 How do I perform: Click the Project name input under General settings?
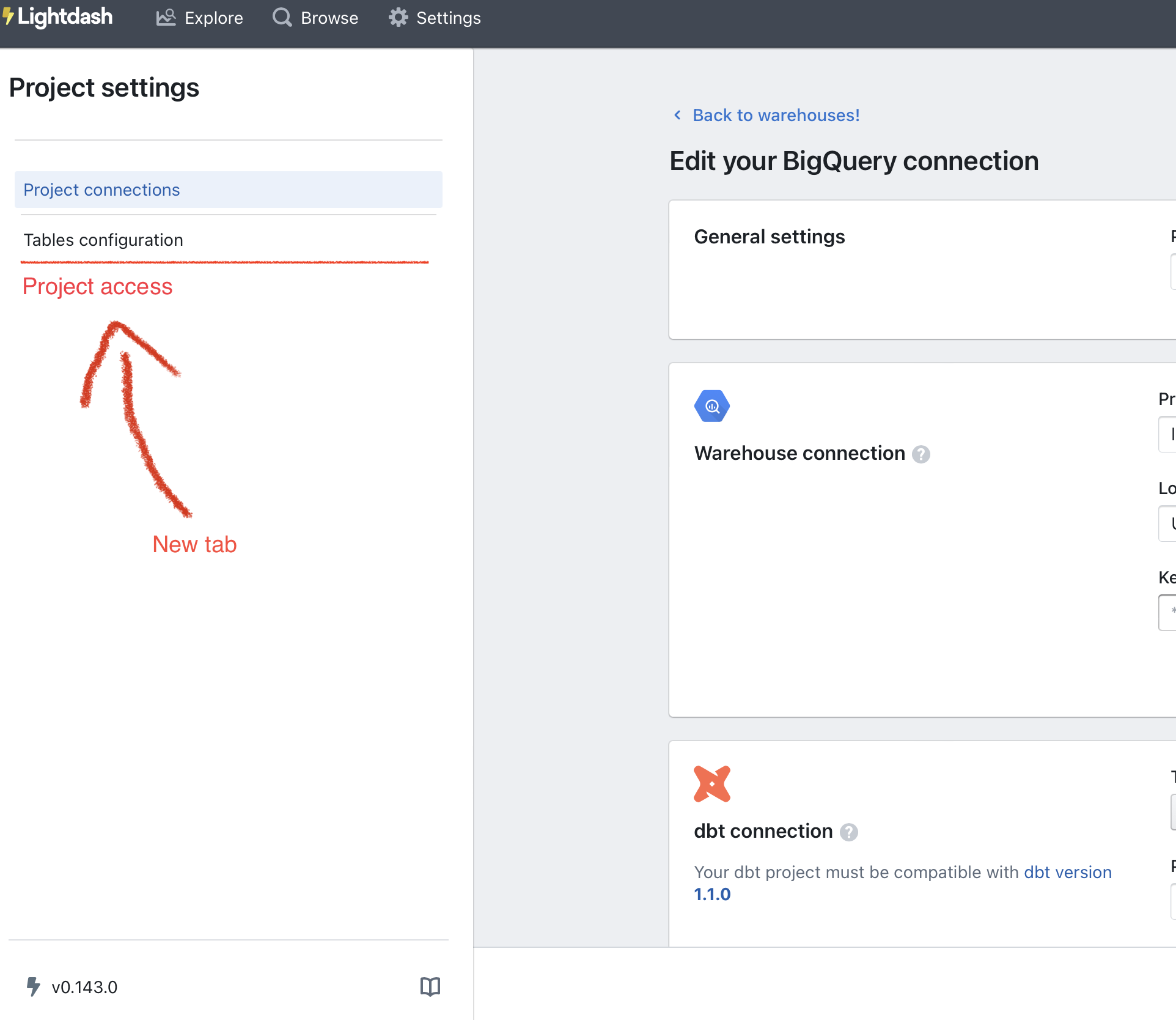click(x=1171, y=271)
